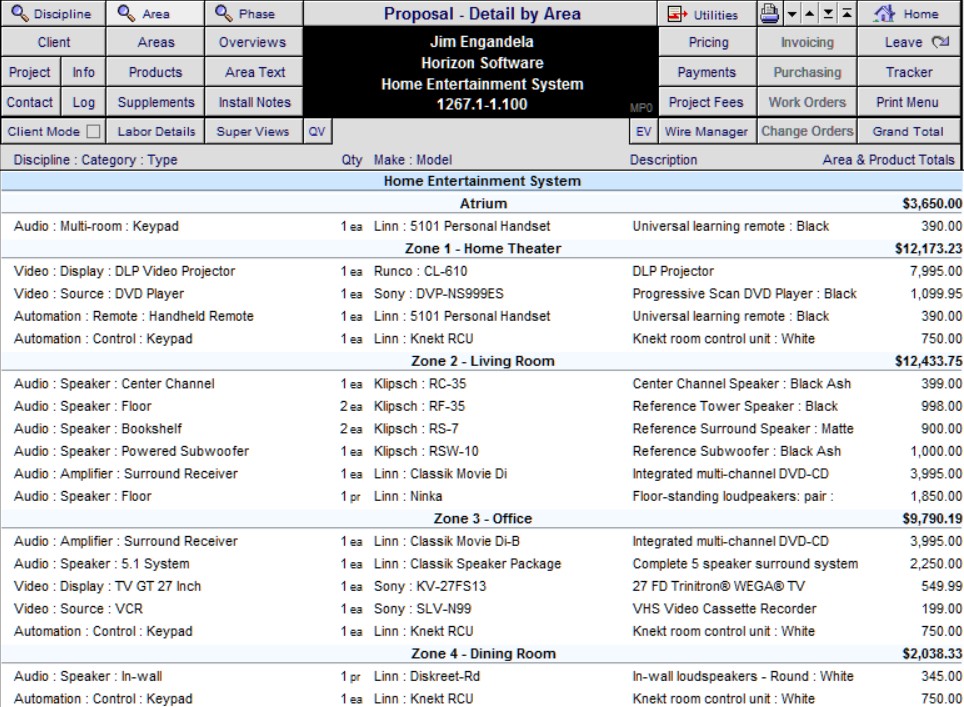Image resolution: width=964 pixels, height=707 pixels.
Task: Click the Klipsch : RC-35 model cell
Action: (x=420, y=384)
